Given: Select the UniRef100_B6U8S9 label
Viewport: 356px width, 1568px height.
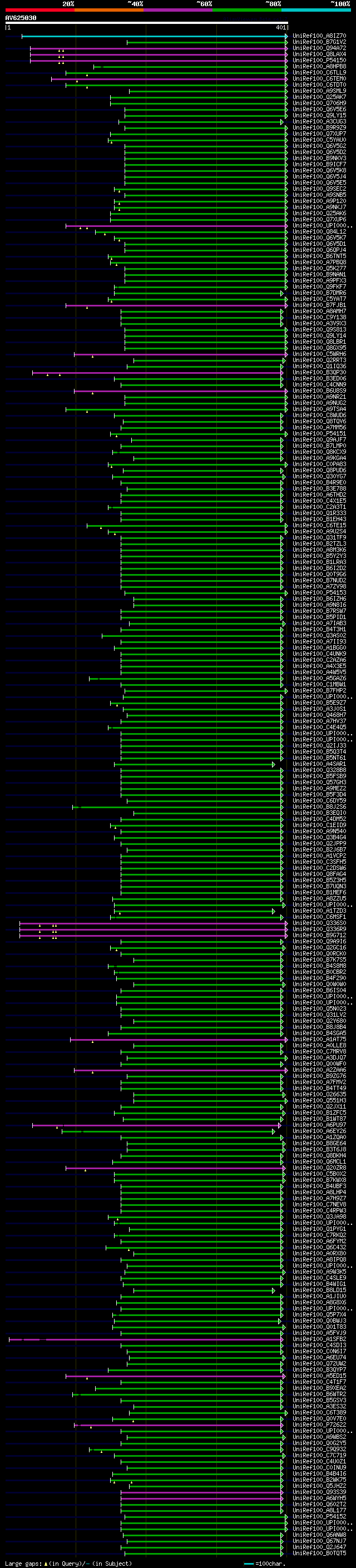Looking at the screenshot, I should click(x=319, y=391).
